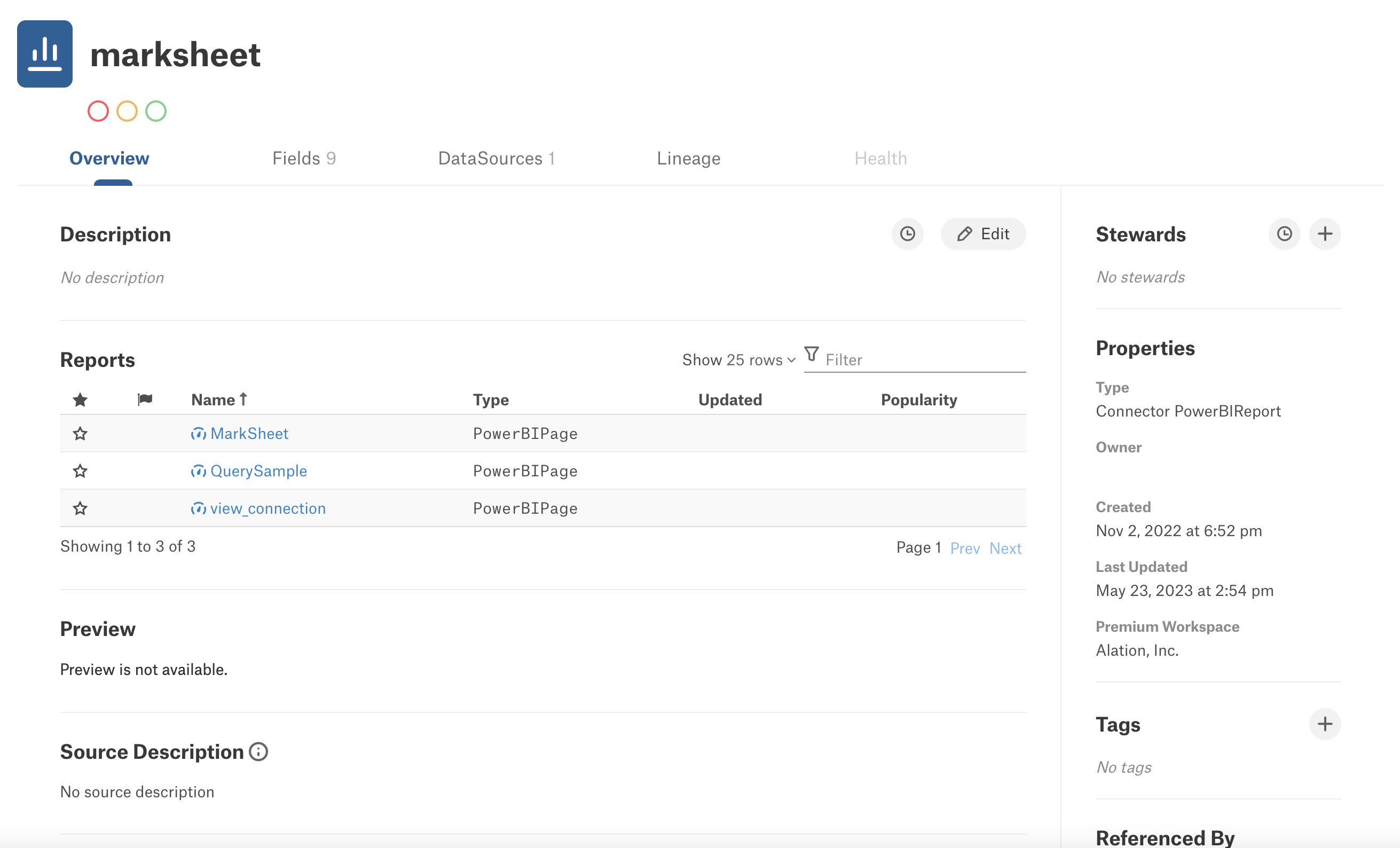Sort by the star column header
This screenshot has width=1400, height=848.
[x=80, y=399]
